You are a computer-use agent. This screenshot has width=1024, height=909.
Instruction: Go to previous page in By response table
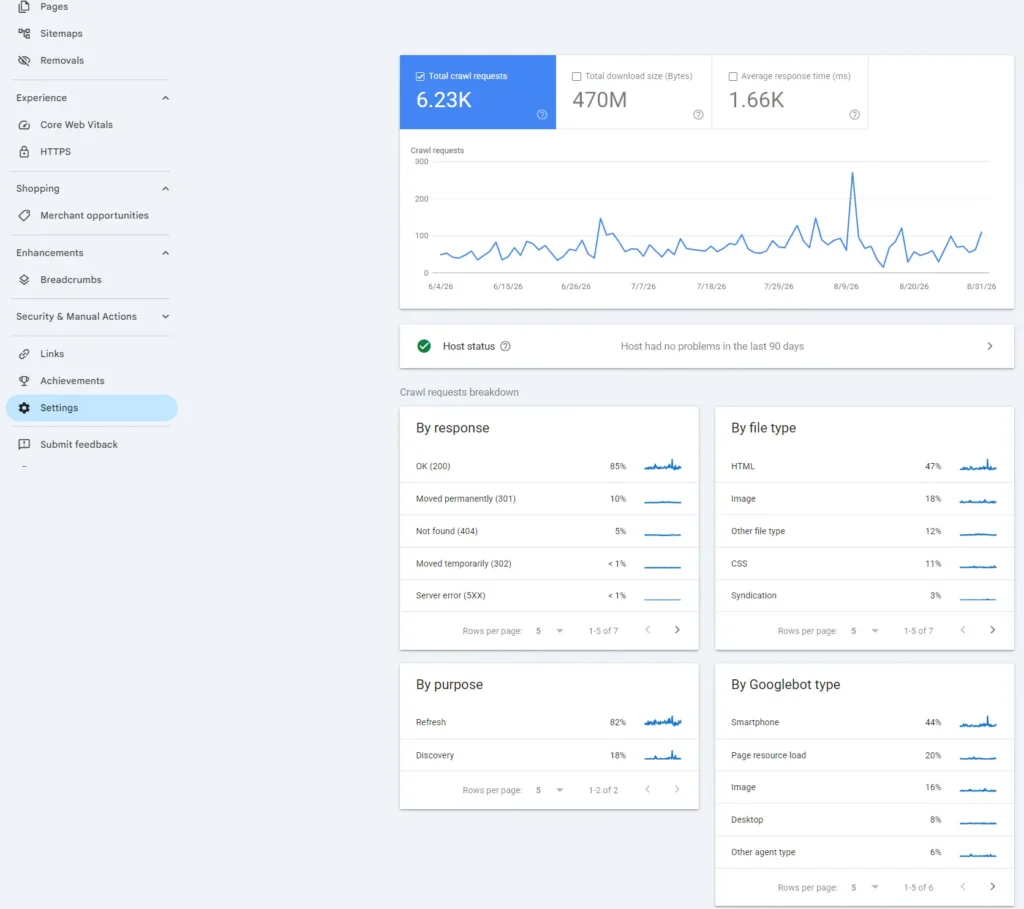click(647, 630)
